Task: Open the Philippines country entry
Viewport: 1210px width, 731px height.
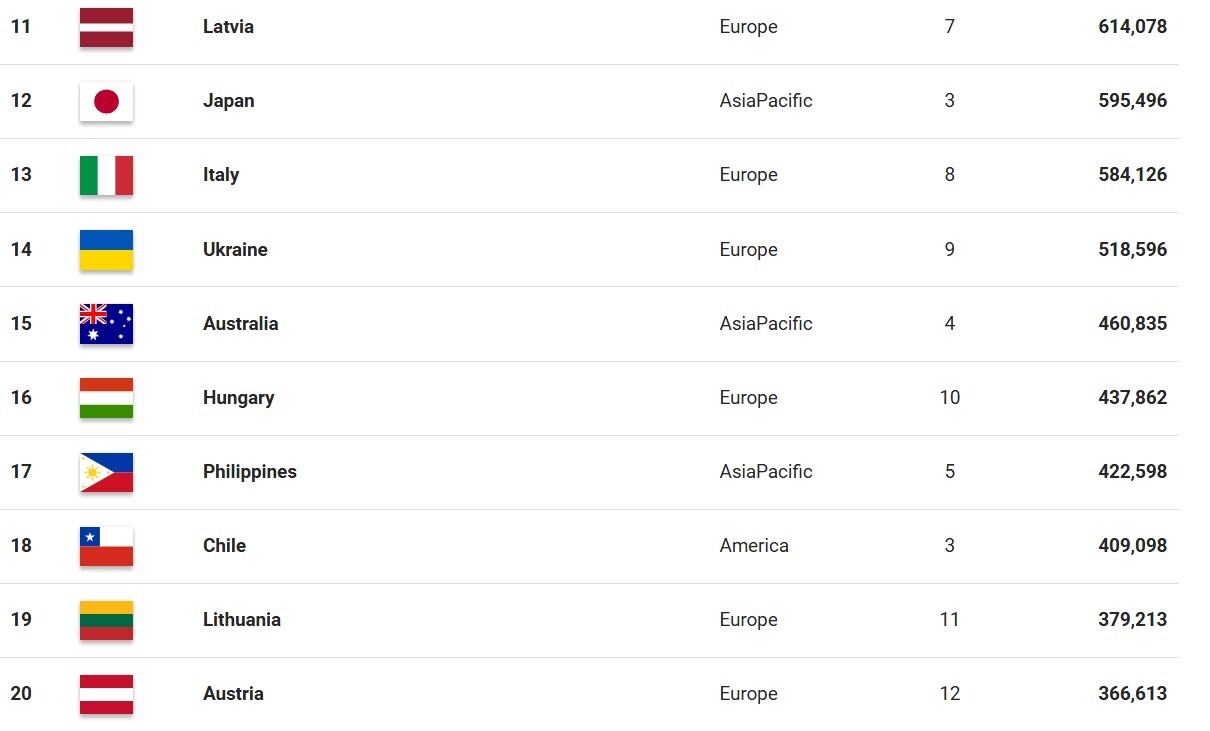Action: 249,472
